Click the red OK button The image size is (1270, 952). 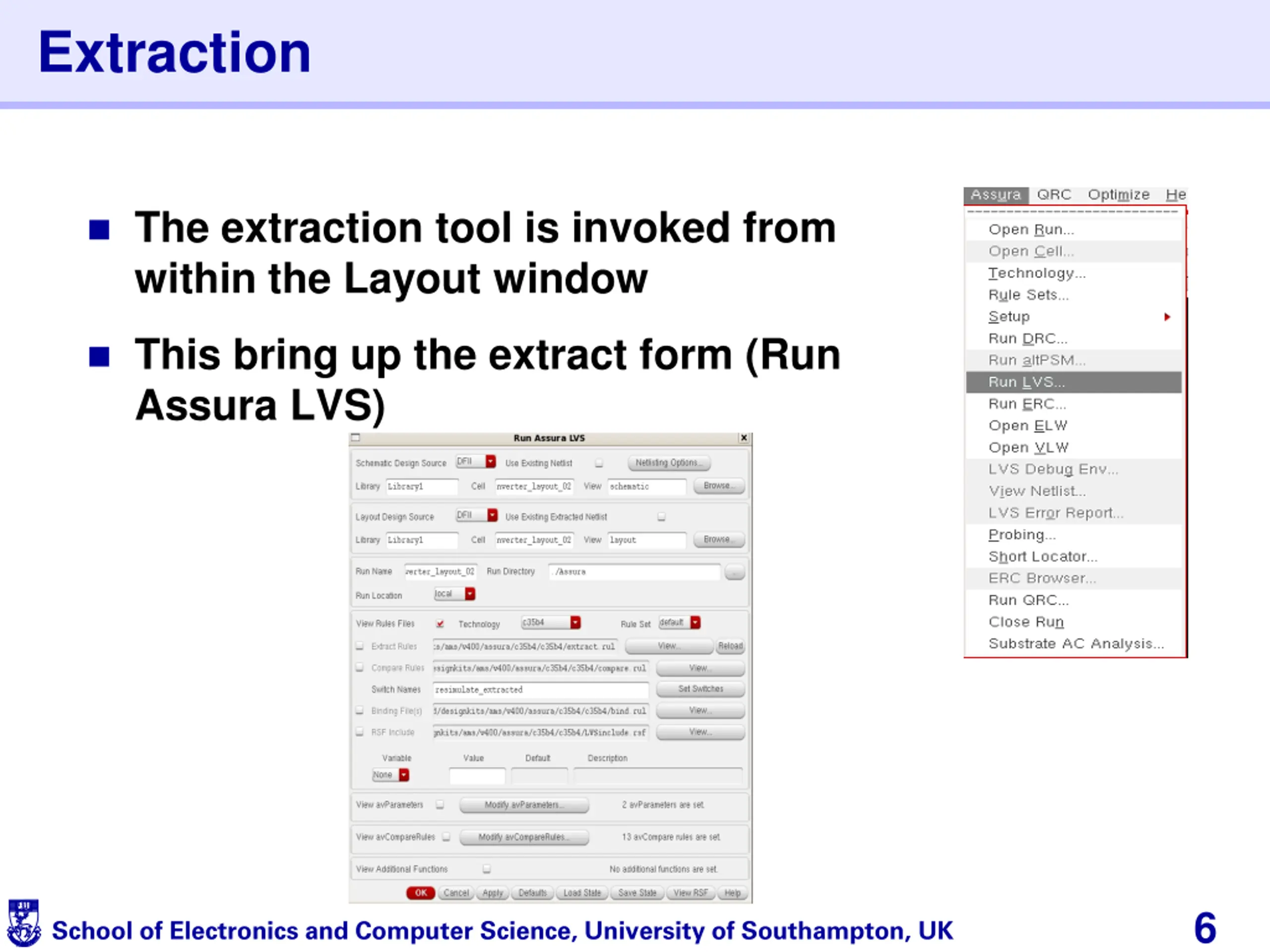[x=421, y=893]
